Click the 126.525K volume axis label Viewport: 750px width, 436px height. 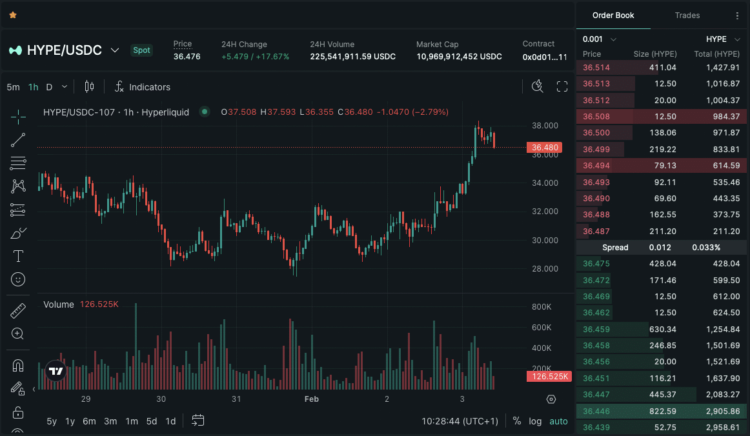(x=549, y=376)
